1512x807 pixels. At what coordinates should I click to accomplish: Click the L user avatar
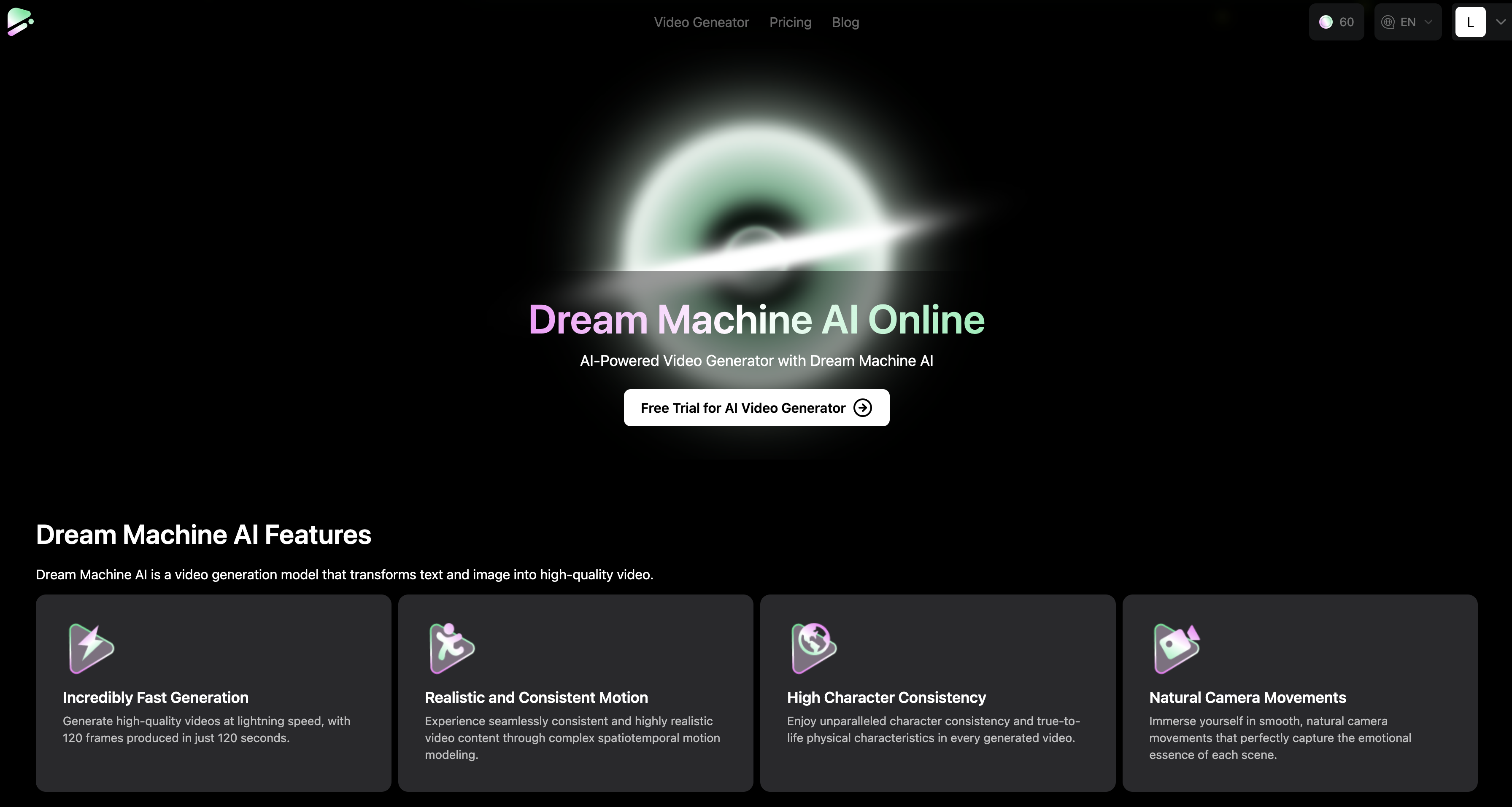(x=1470, y=22)
